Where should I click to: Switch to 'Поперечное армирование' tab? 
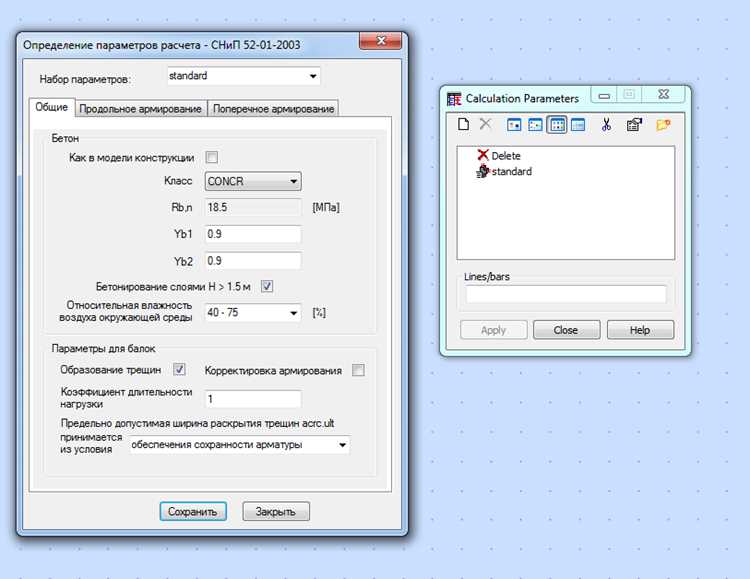click(x=273, y=109)
